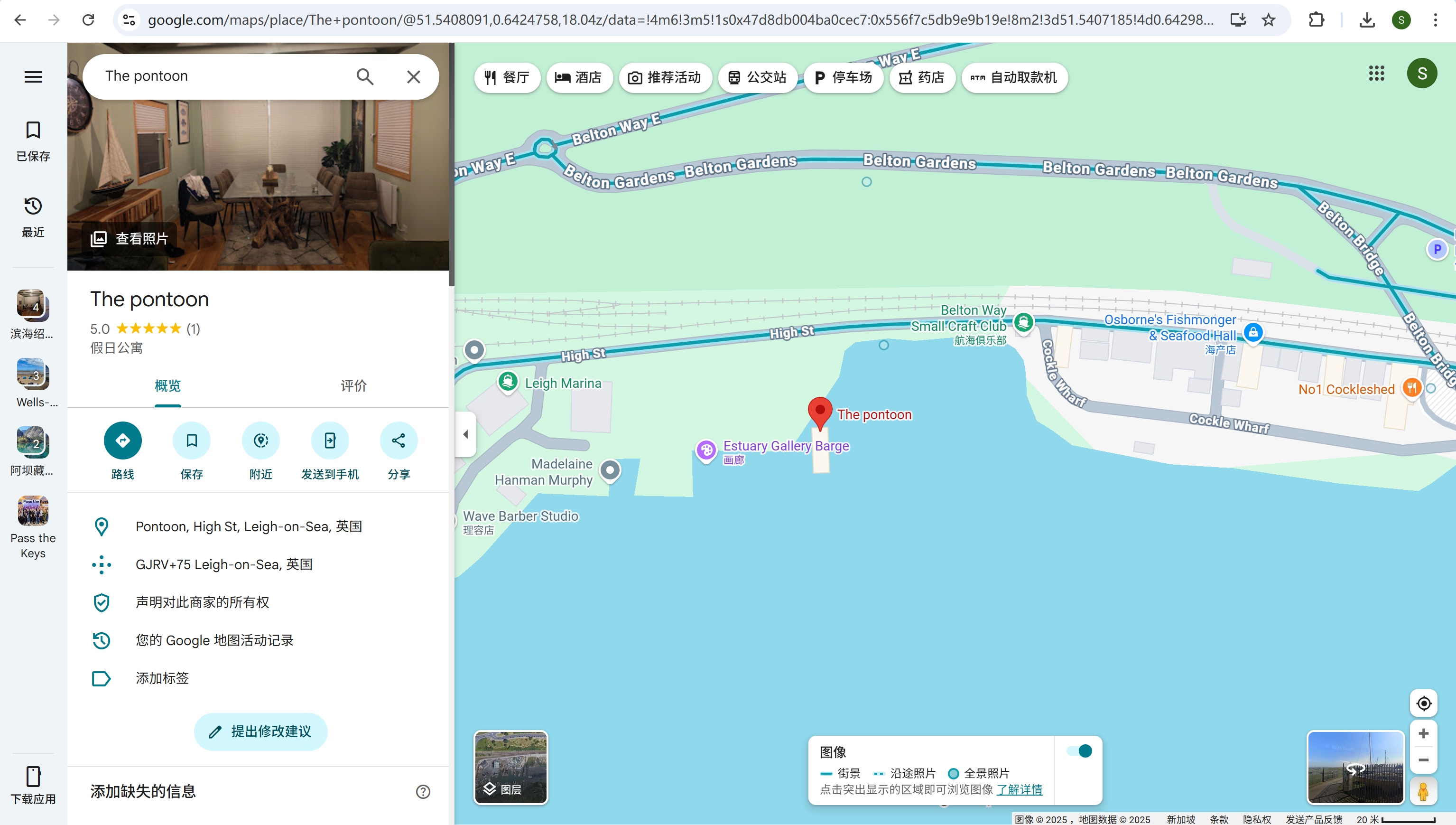Open the hamburger main menu
The width and height of the screenshot is (1456, 825).
click(x=33, y=76)
